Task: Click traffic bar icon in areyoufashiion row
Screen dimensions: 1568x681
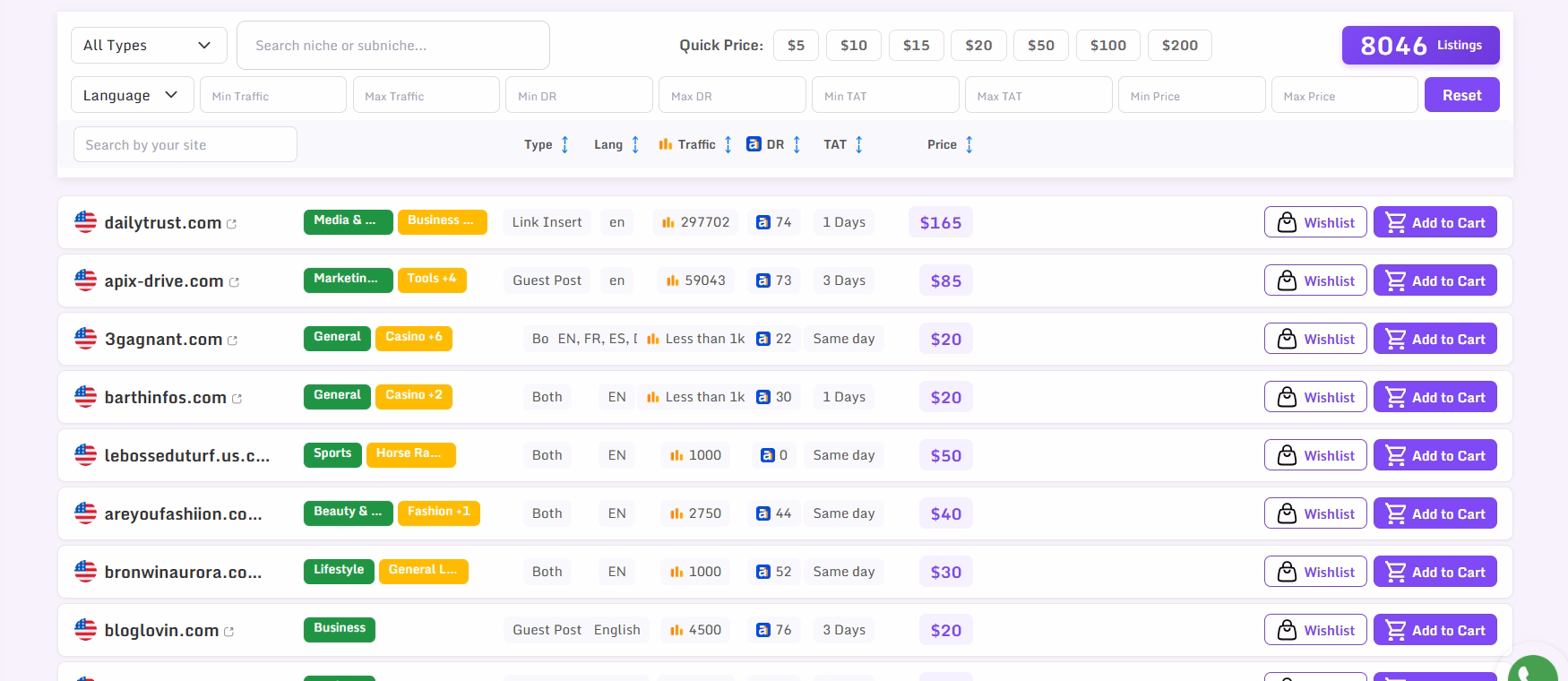Action: pos(676,513)
